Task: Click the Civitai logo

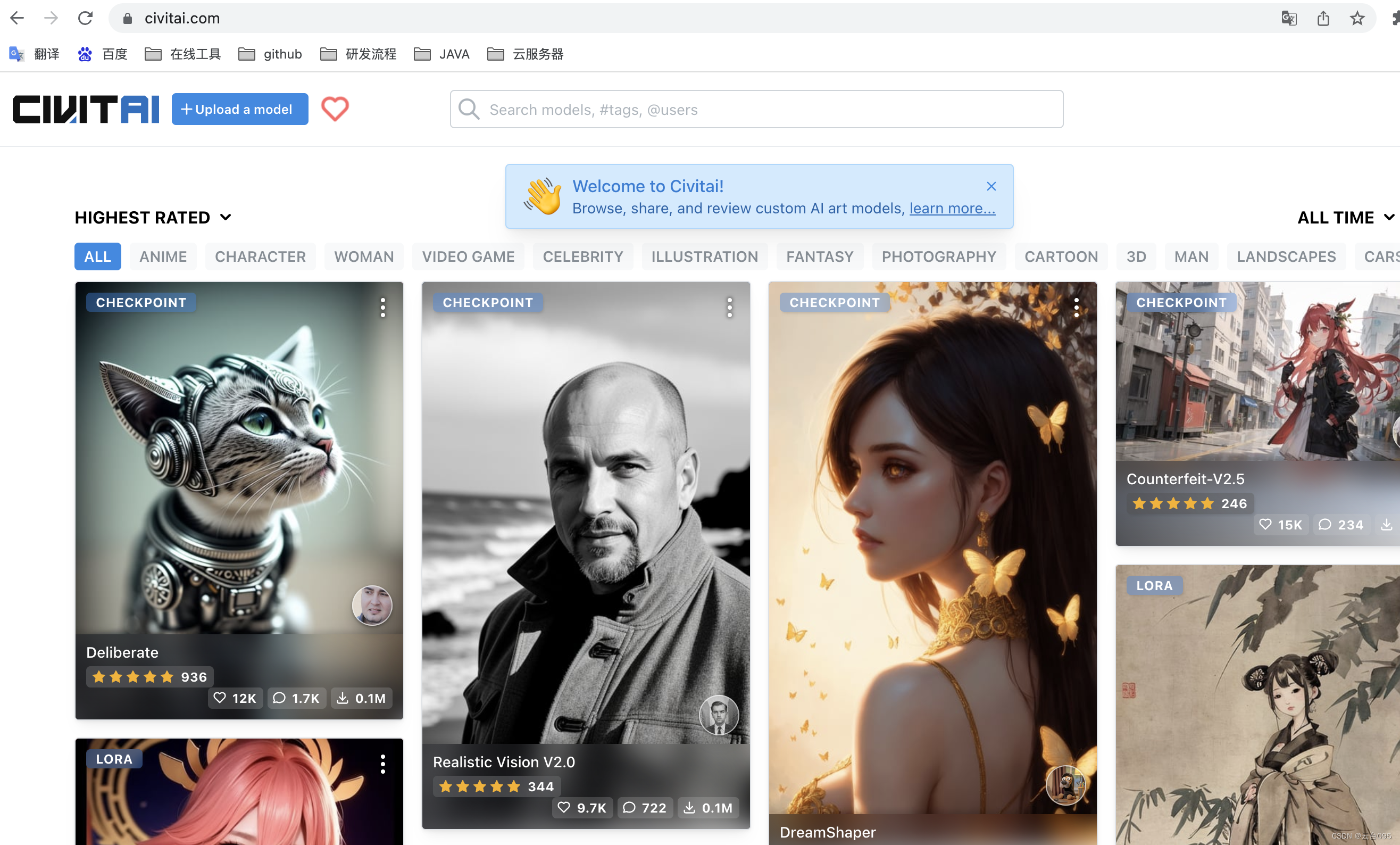Action: [86, 109]
